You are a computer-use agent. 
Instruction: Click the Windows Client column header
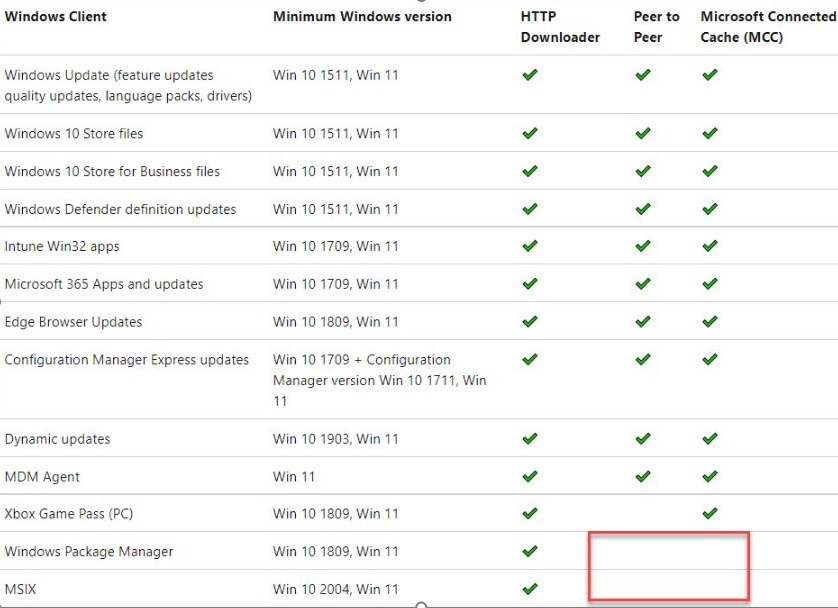[56, 17]
